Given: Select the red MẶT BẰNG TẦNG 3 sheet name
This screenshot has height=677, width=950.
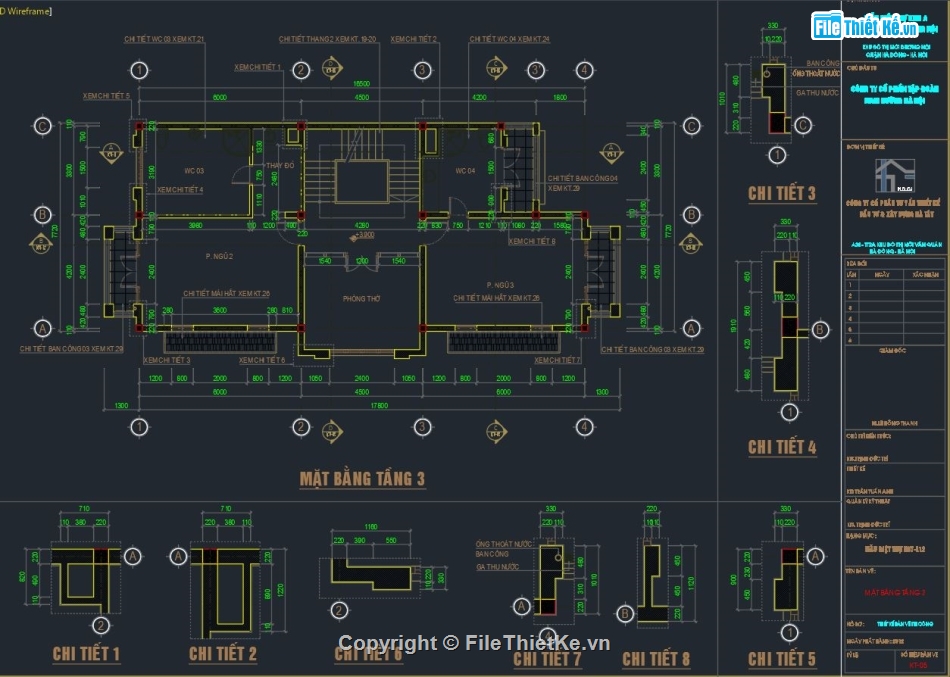Looking at the screenshot, I should pyautogui.click(x=894, y=592).
